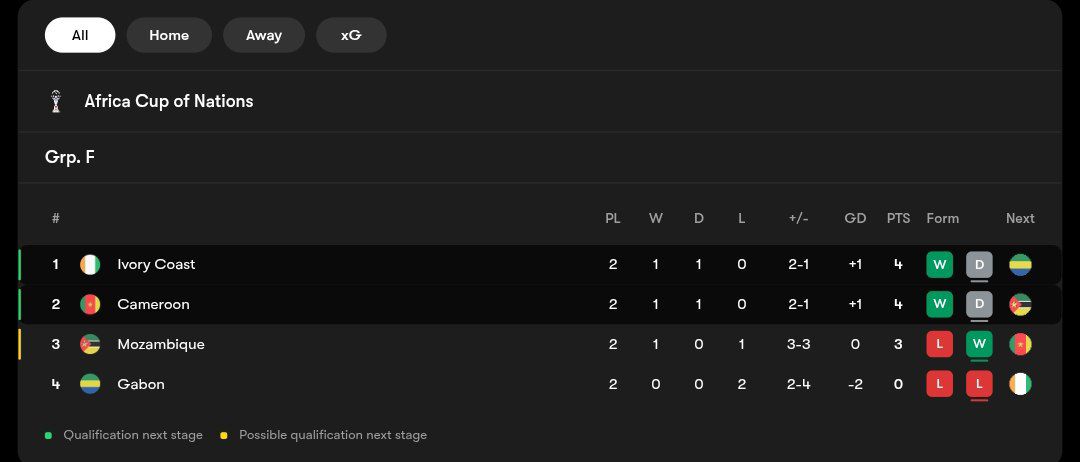Click Mozambique's latest W form badge

(979, 344)
